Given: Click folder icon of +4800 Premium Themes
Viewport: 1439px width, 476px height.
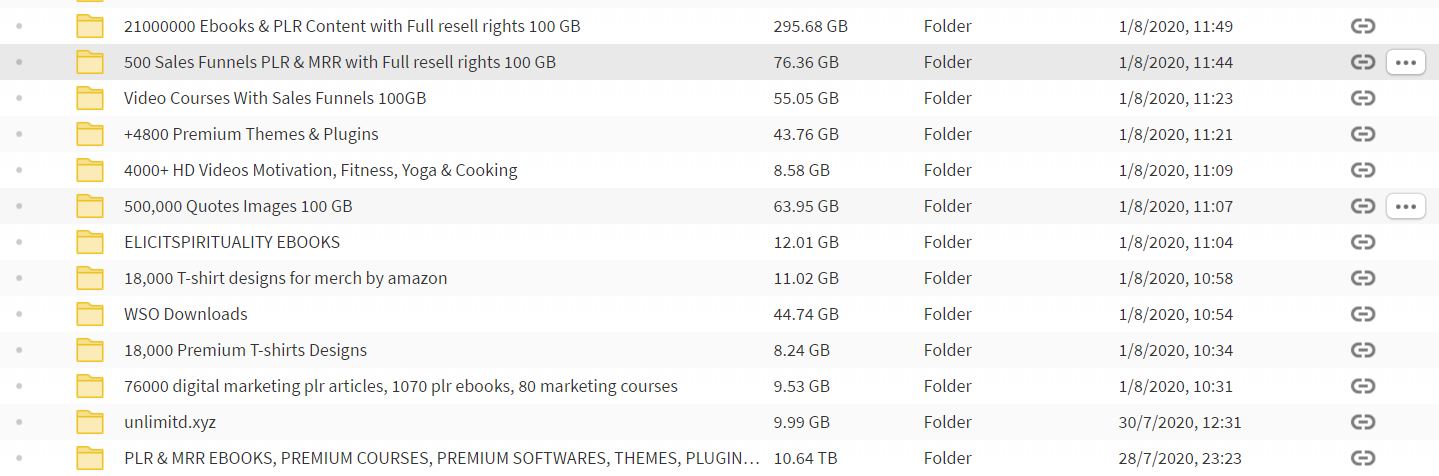Looking at the screenshot, I should tap(91, 134).
